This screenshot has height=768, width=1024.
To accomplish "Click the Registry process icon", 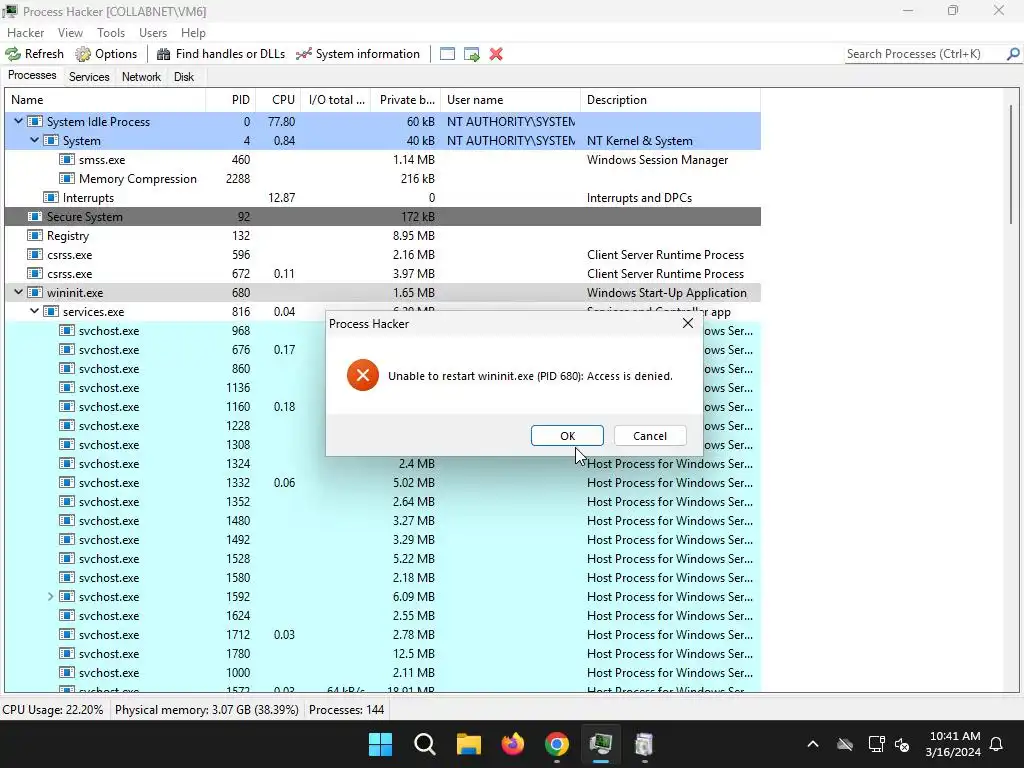I will pos(35,235).
